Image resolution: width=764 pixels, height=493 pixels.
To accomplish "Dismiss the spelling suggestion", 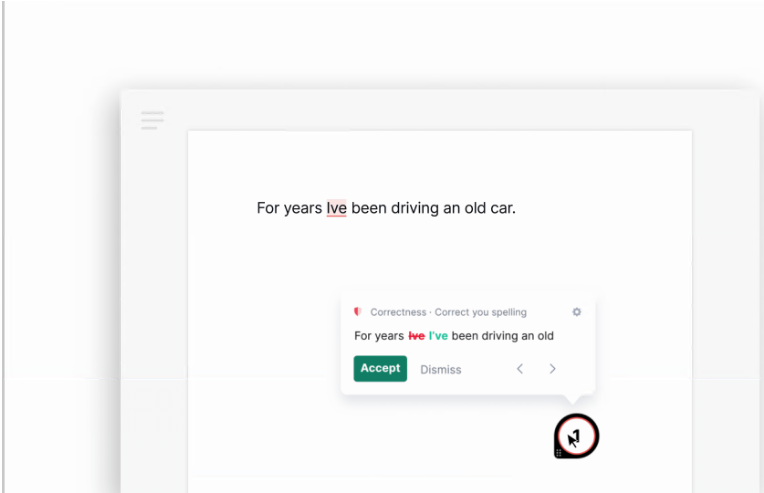I will tap(440, 370).
